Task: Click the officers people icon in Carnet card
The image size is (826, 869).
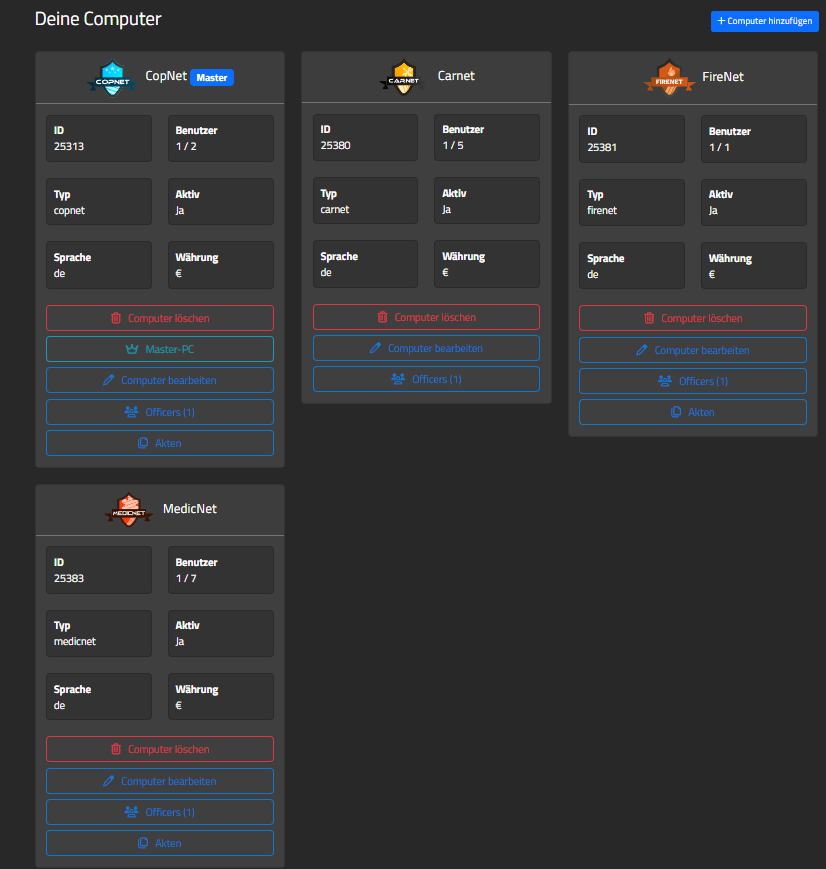Action: tap(398, 379)
